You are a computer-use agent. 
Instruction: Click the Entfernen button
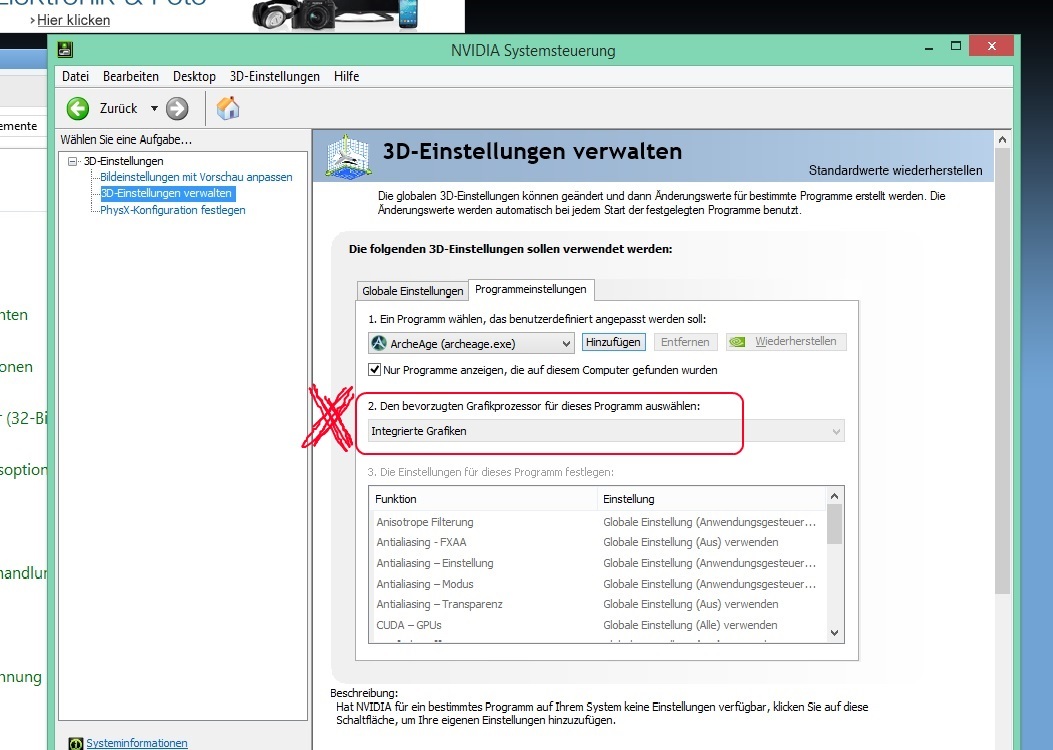tap(685, 342)
